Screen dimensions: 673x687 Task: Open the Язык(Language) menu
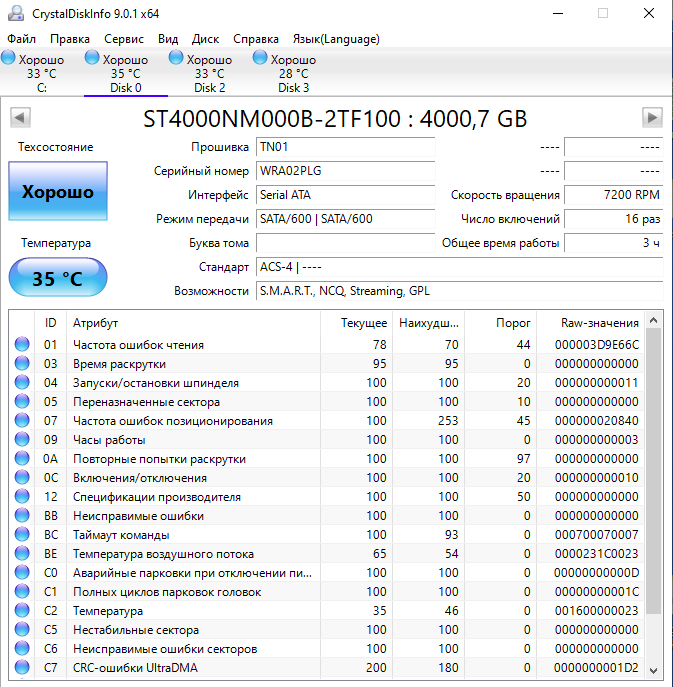click(x=336, y=39)
